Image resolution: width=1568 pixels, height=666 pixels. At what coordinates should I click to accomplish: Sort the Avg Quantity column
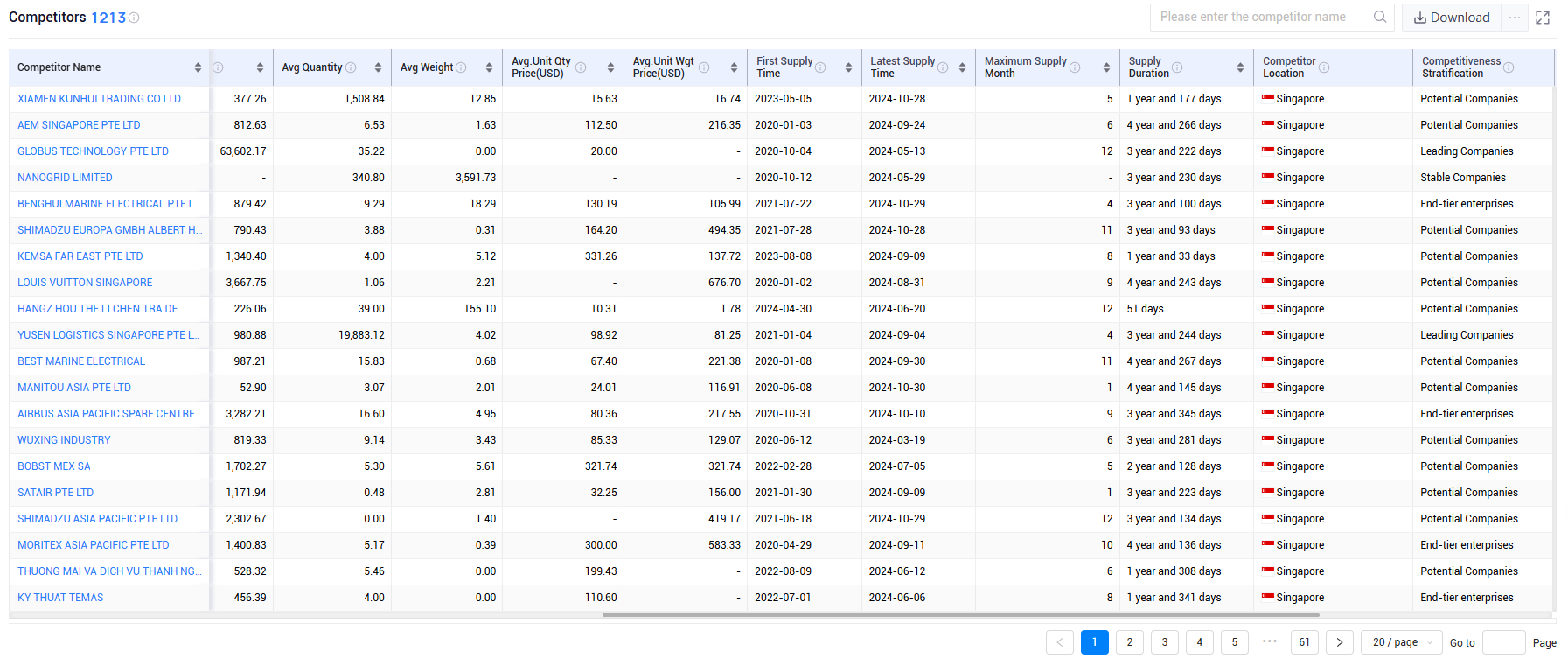[378, 67]
